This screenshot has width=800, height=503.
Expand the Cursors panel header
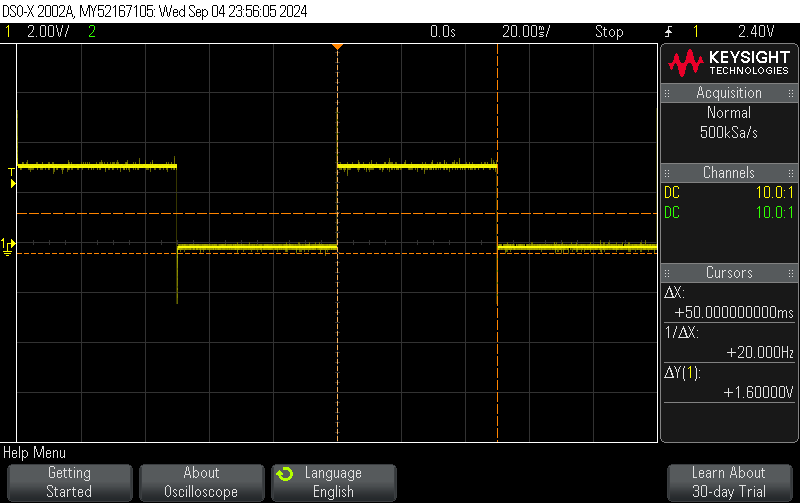729,273
